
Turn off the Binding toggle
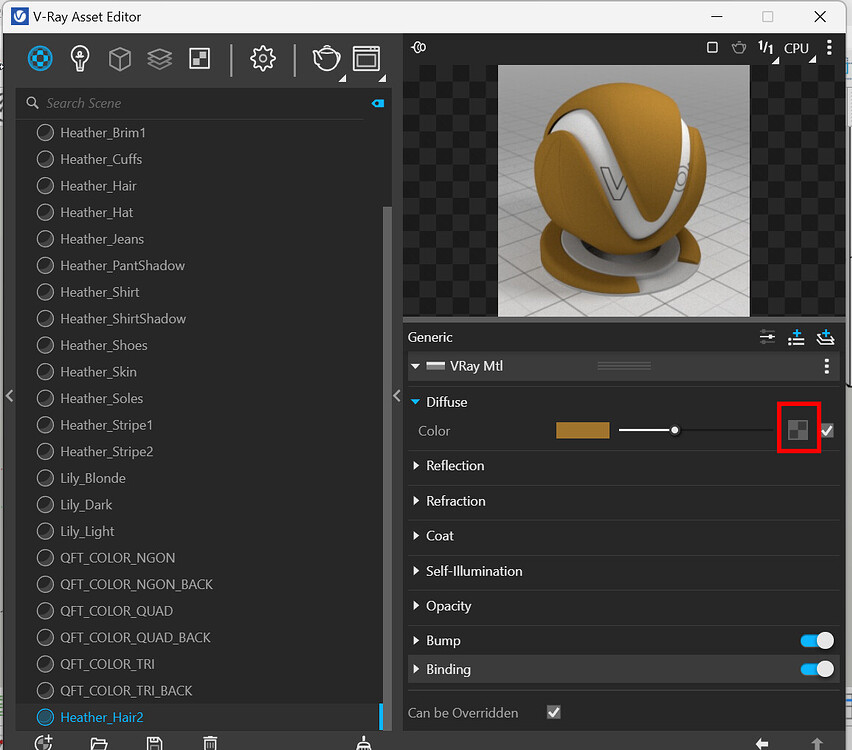point(817,669)
